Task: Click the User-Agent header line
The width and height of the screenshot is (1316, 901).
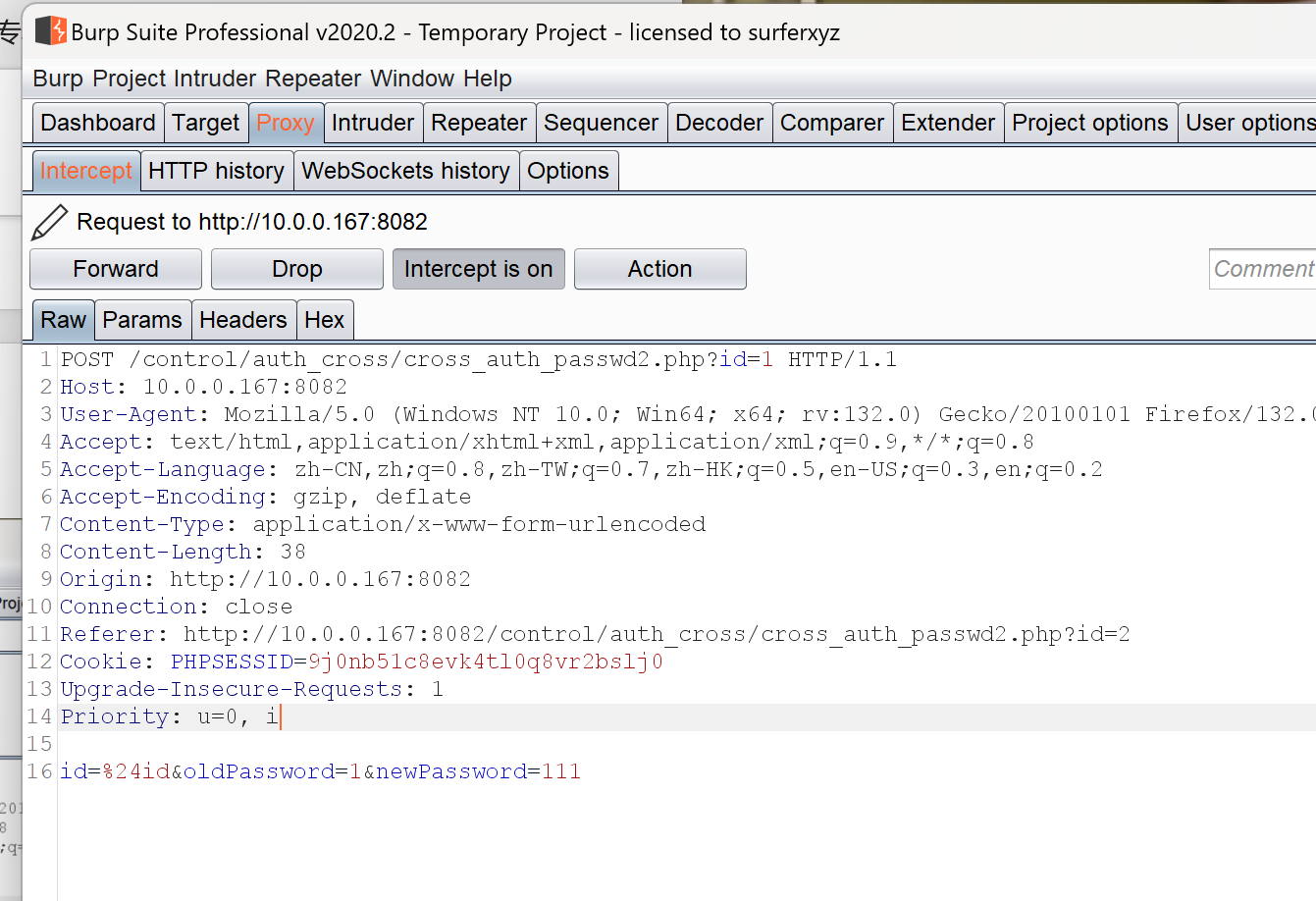Action: click(687, 414)
